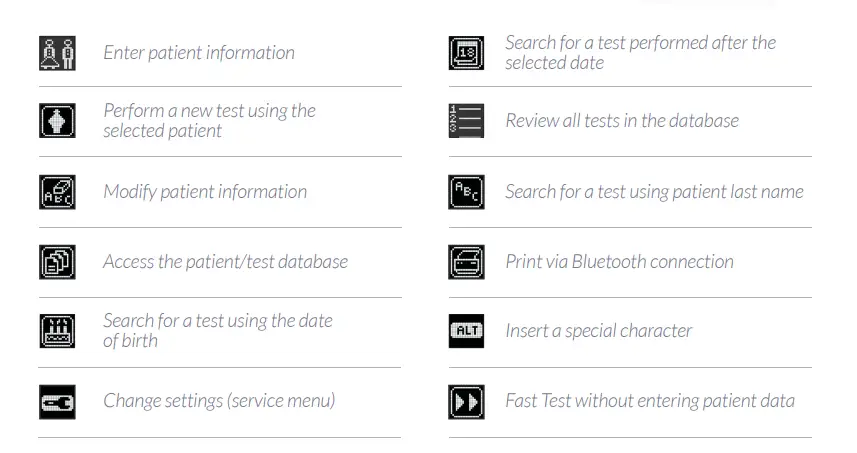The width and height of the screenshot is (857, 453).
Task: Click the 'Enter patient information' text
Action: 199,52
